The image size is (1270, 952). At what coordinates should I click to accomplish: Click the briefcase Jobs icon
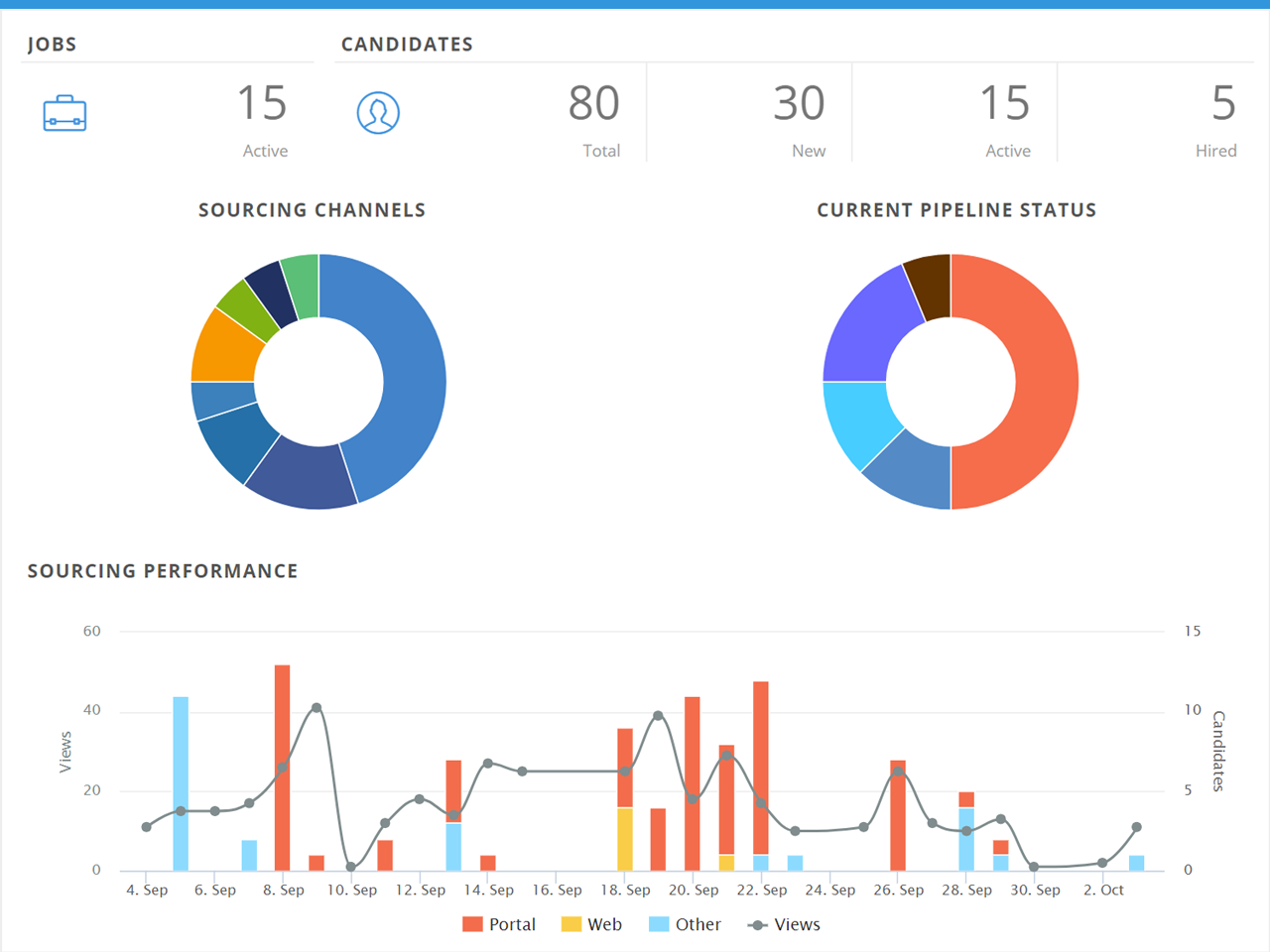(64, 114)
